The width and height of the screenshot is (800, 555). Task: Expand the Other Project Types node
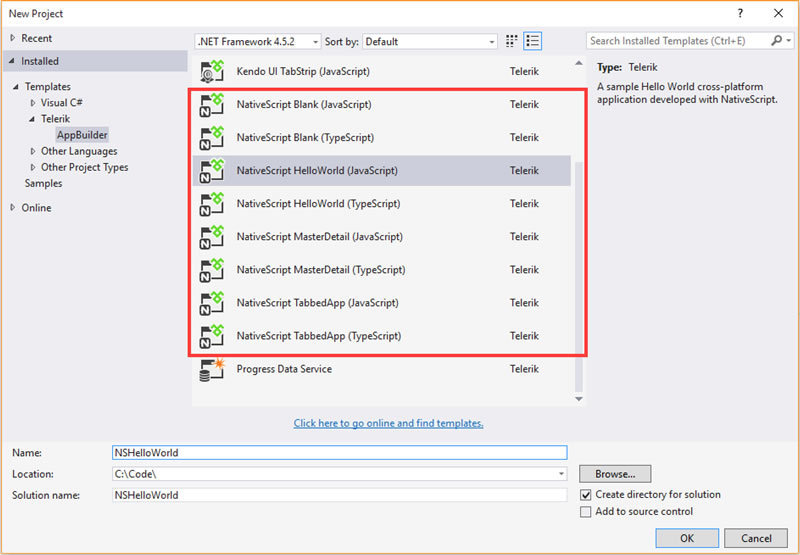pyautogui.click(x=33, y=167)
